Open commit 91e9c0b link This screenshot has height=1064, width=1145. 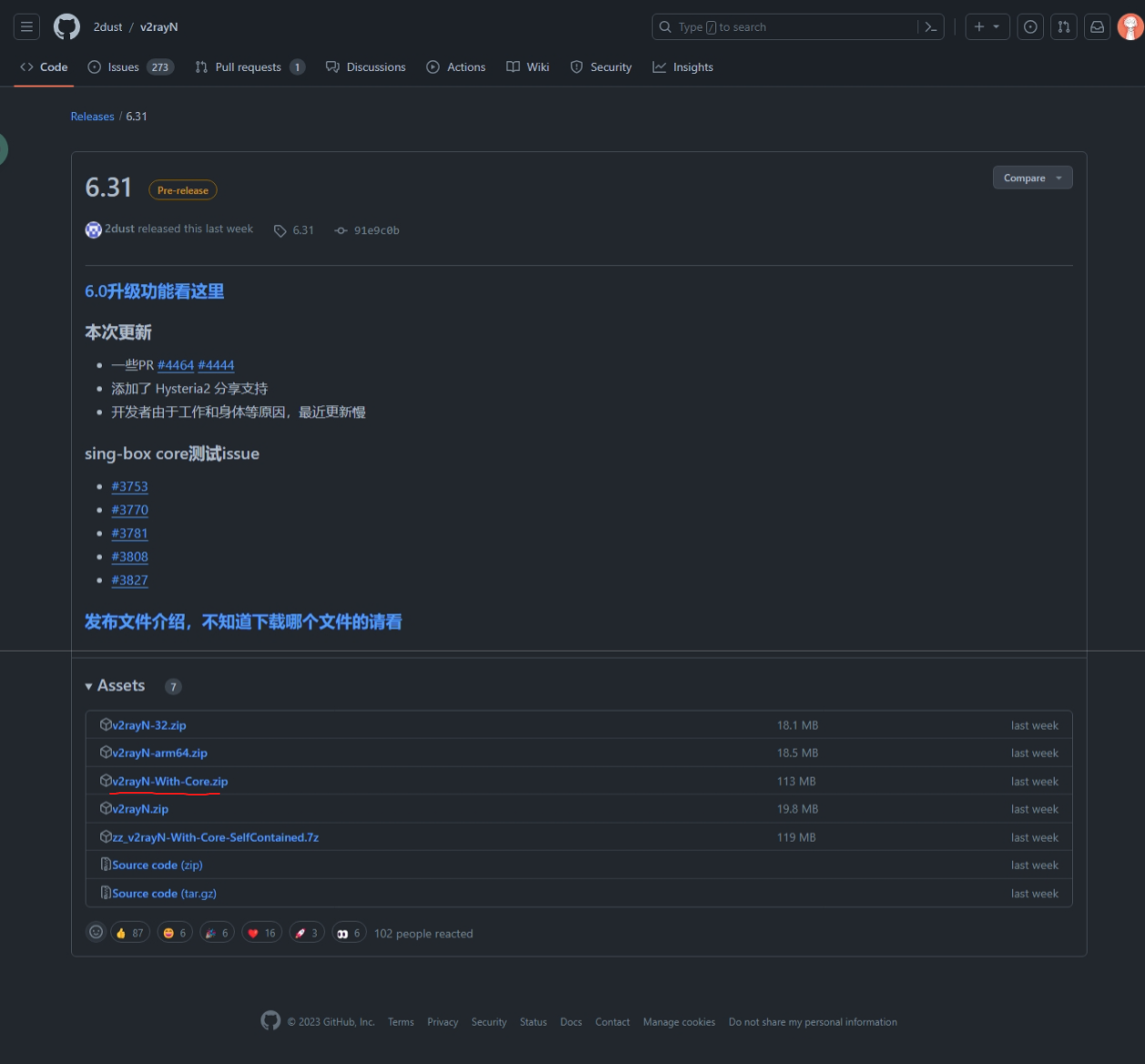pyautogui.click(x=367, y=230)
